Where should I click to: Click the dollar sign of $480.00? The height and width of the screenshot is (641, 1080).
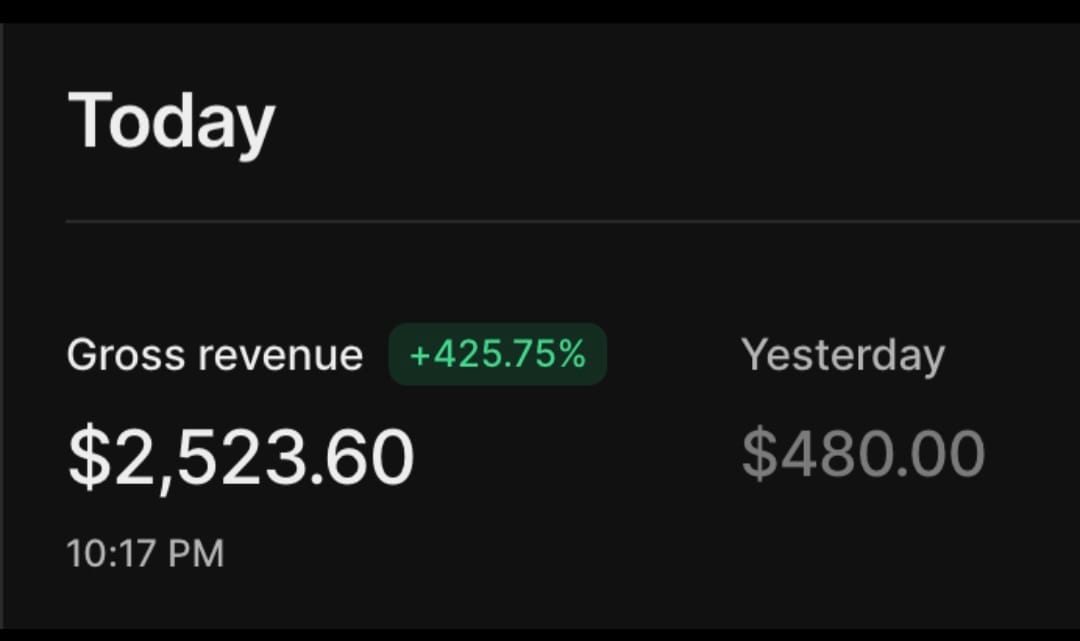click(760, 454)
